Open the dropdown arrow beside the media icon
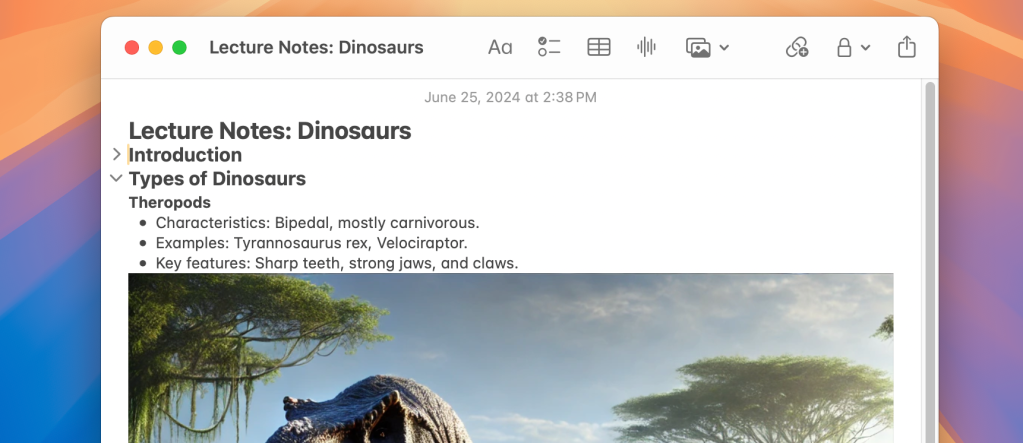 click(x=724, y=47)
